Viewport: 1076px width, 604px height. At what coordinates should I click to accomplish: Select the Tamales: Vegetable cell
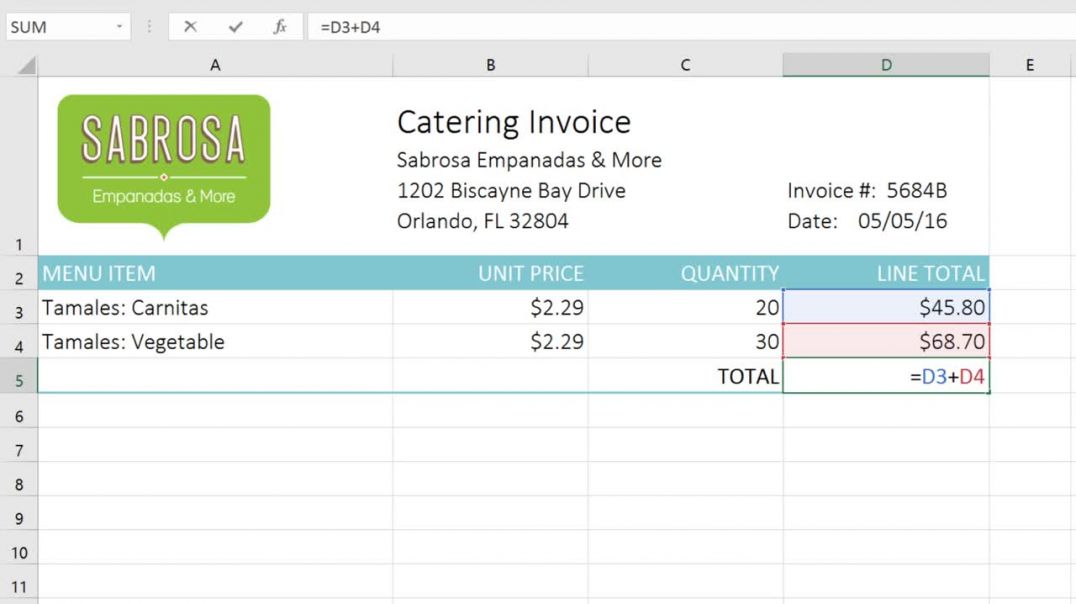click(x=215, y=342)
